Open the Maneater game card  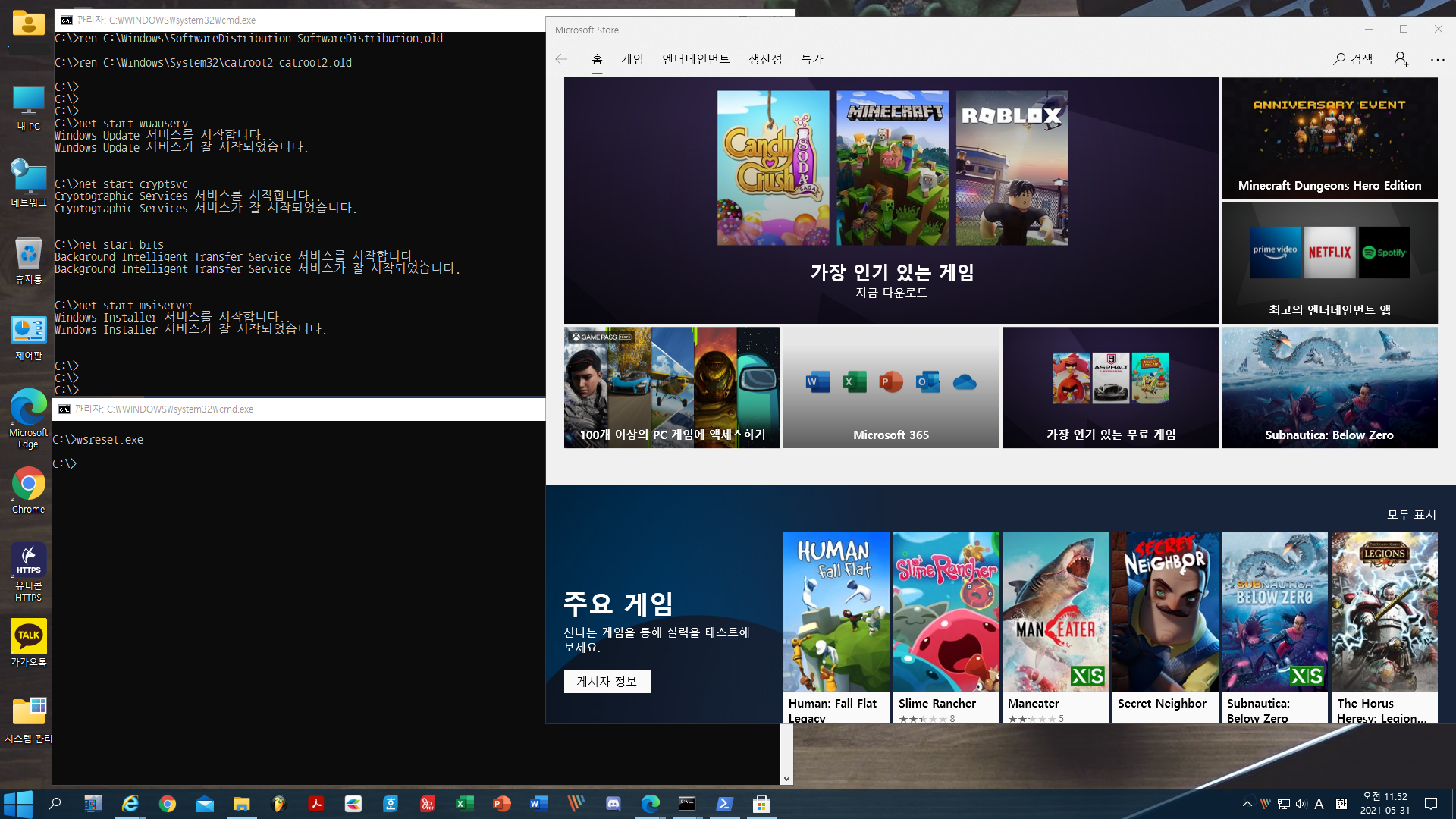coord(1056,628)
